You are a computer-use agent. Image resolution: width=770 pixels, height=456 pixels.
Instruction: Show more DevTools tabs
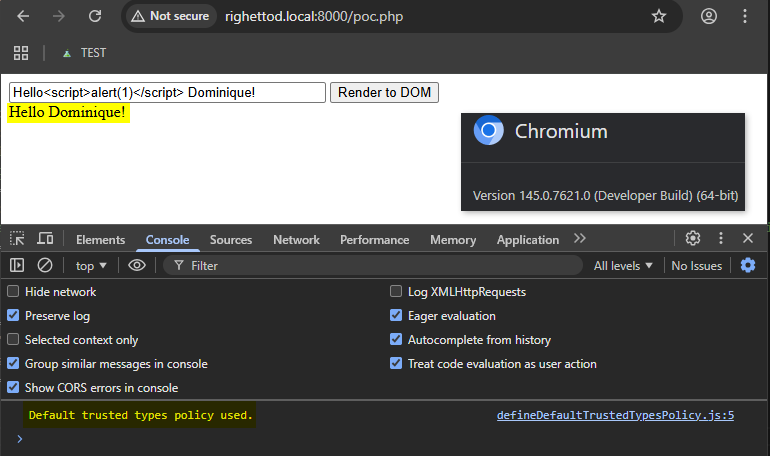click(x=579, y=239)
